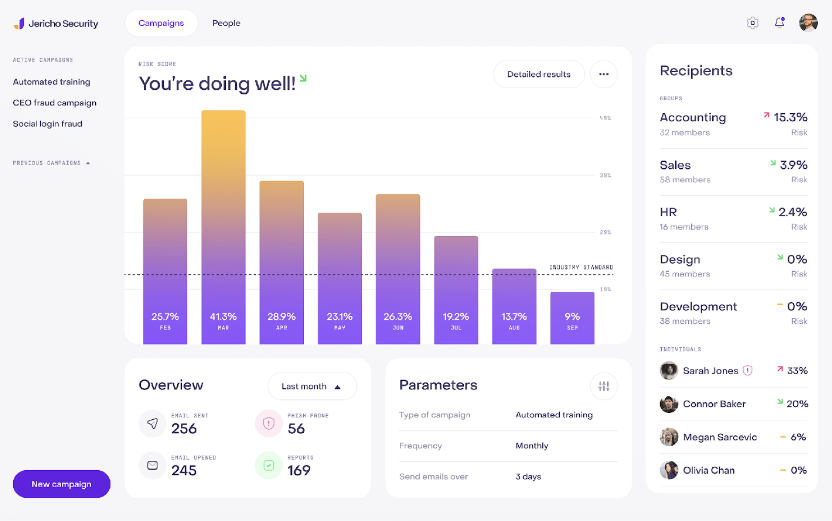The image size is (832, 521).
Task: Click the Email Opened envelope icon
Action: (152, 465)
